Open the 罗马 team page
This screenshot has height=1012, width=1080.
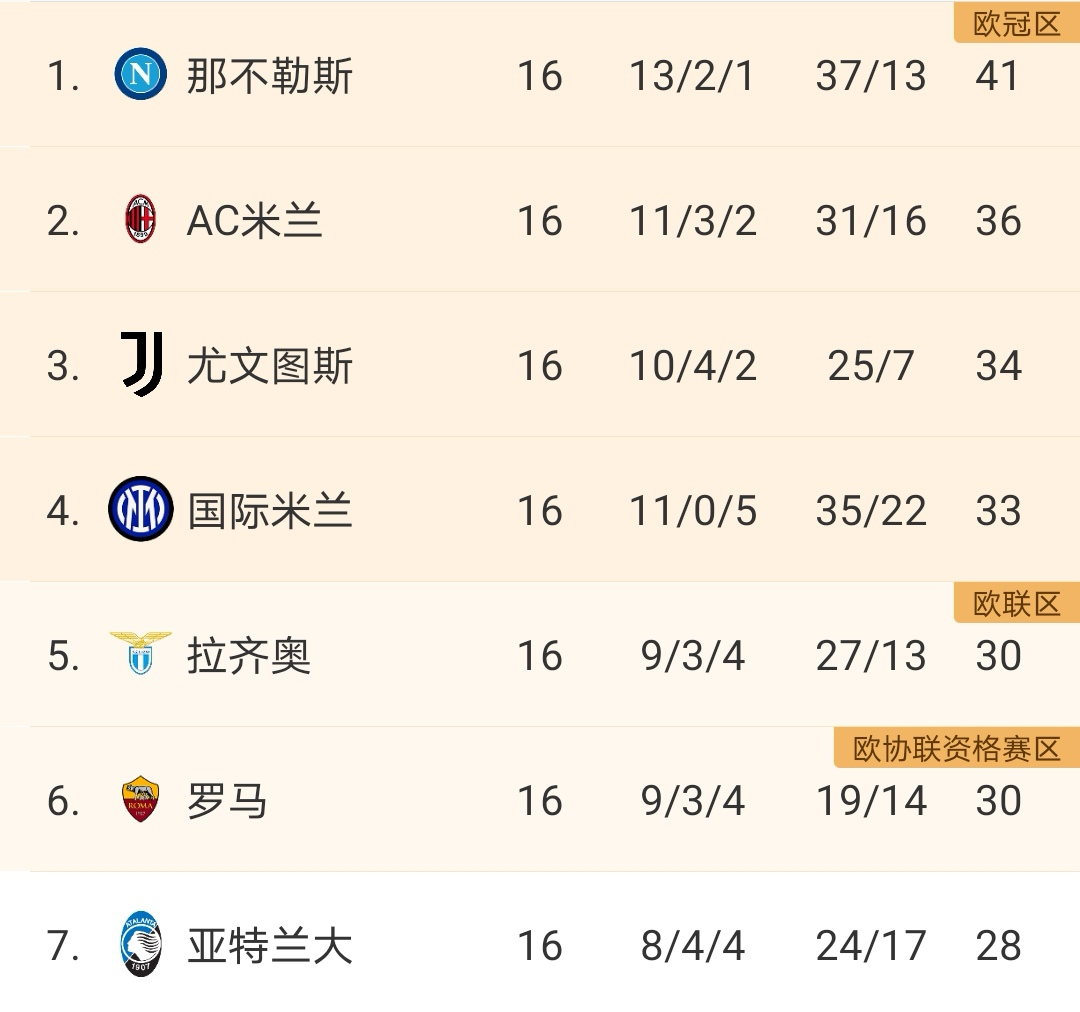pos(227,801)
